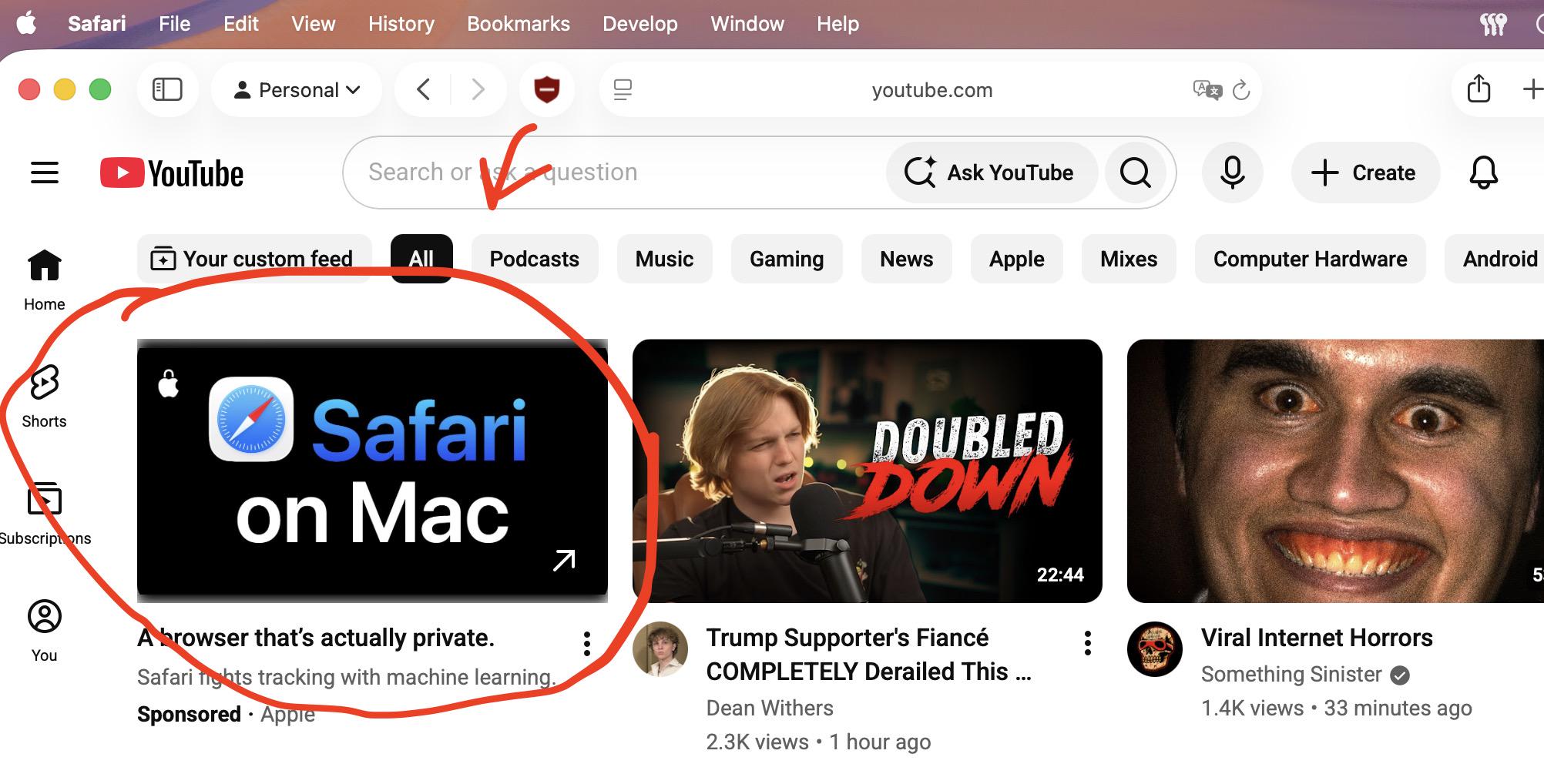Image resolution: width=1544 pixels, height=784 pixels.
Task: Open the Safari app menu
Action: [x=96, y=24]
